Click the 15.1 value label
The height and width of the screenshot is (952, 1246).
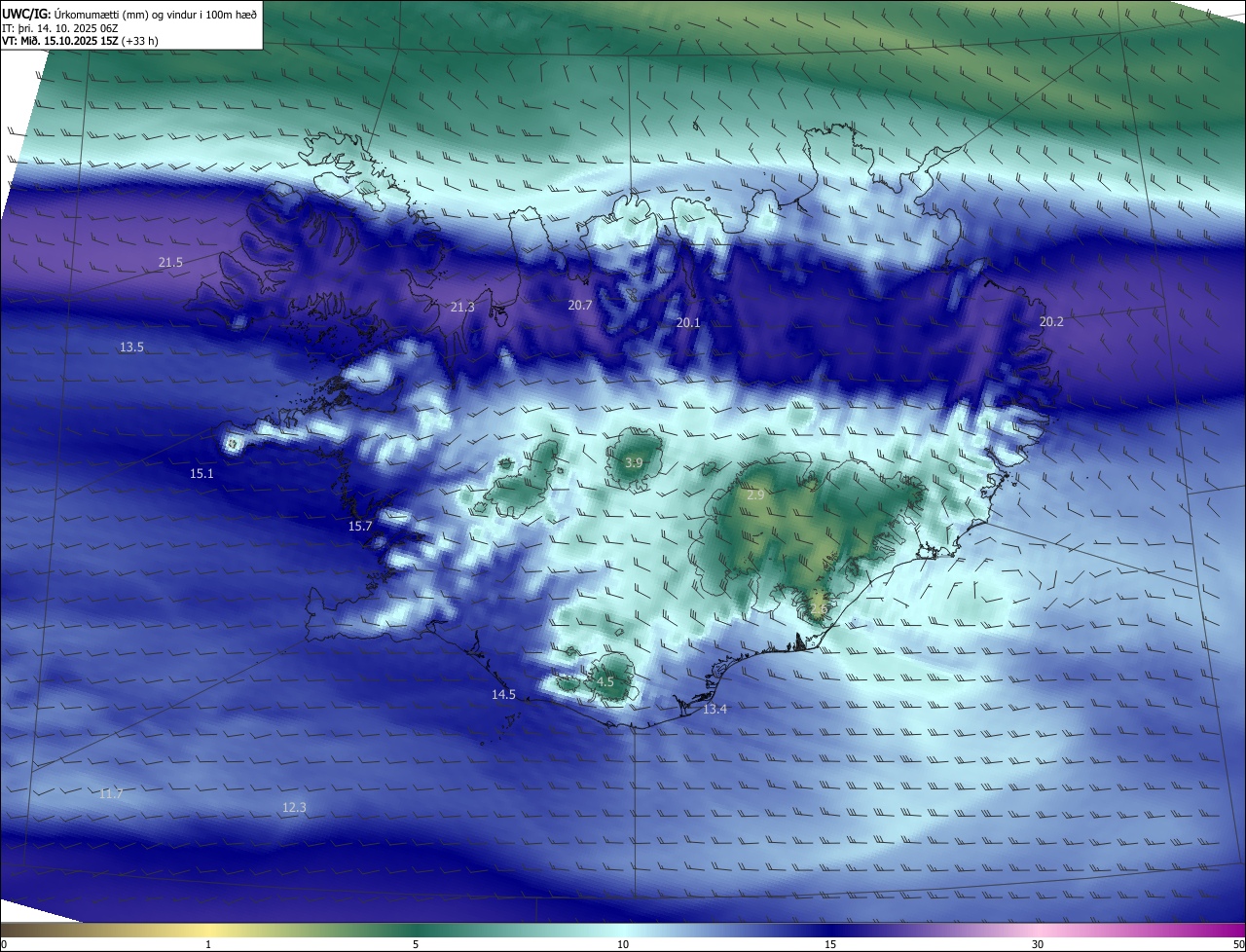(202, 474)
